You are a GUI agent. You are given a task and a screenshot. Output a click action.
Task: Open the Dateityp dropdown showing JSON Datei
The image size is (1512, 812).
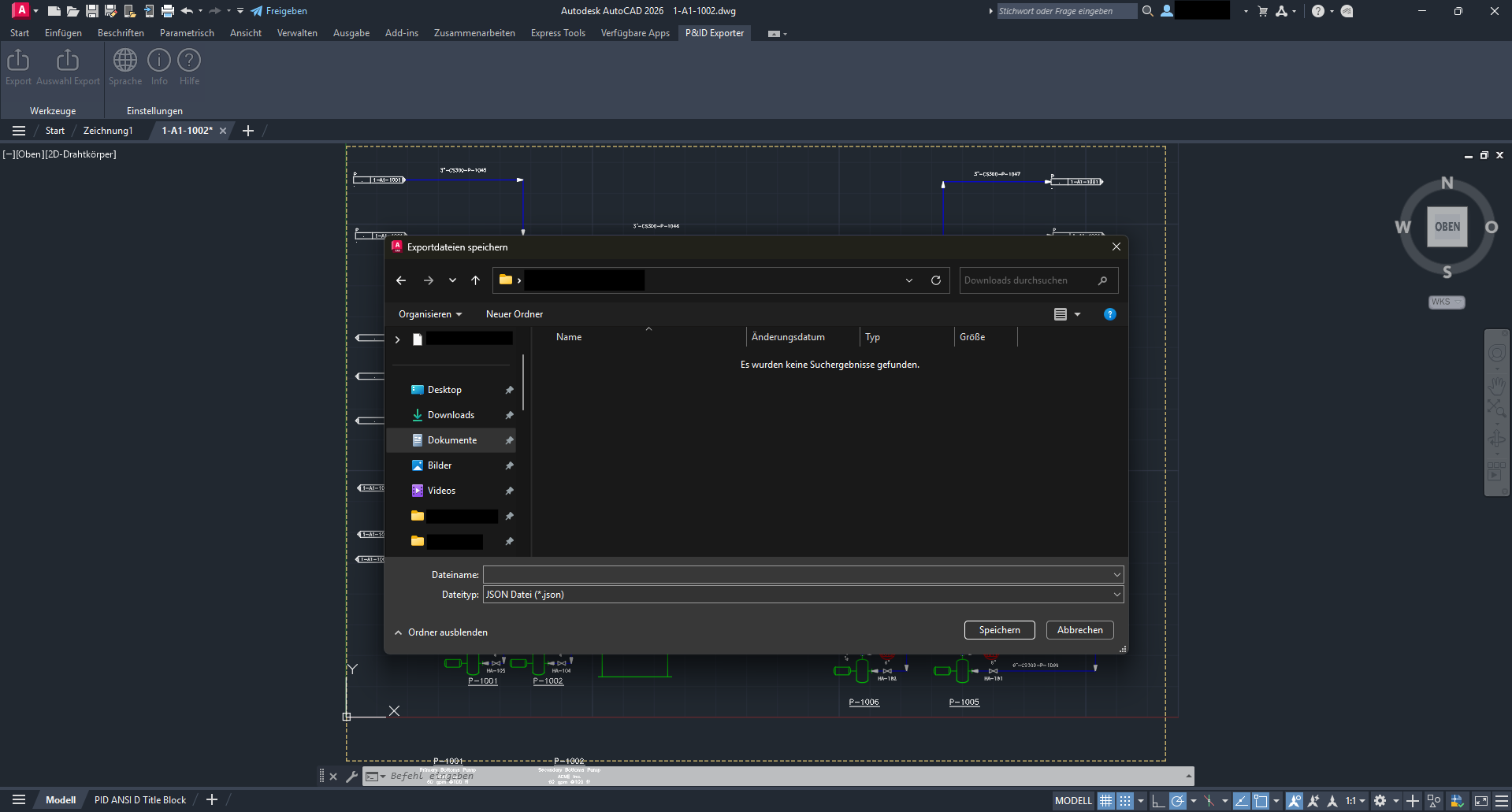1116,594
